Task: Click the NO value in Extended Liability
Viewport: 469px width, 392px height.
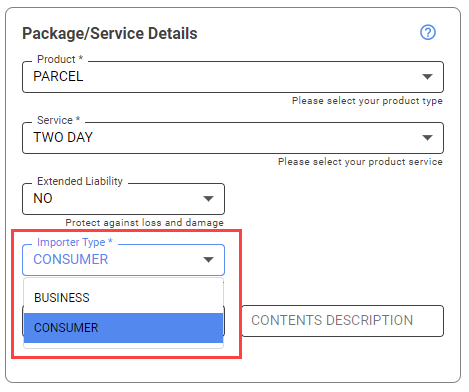Action: click(43, 198)
